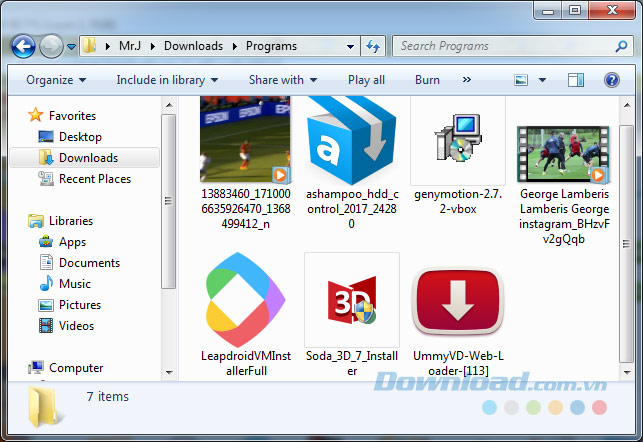Select Downloads in the Favorites list
The height and width of the screenshot is (442, 643).
pos(88,158)
